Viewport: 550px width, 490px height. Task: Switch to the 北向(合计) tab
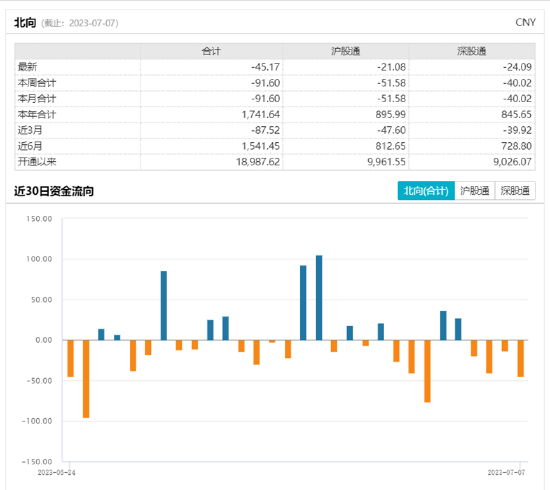(x=426, y=191)
